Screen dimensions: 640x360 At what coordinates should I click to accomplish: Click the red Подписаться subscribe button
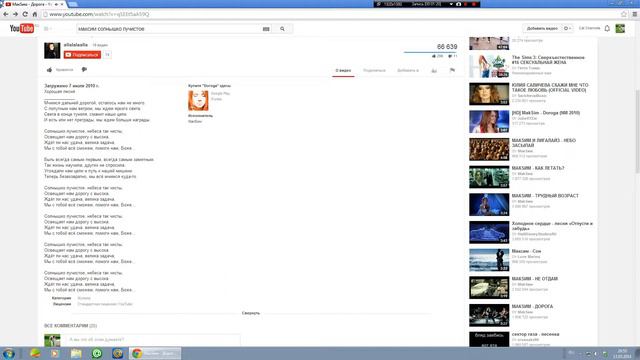pyautogui.click(x=82, y=55)
